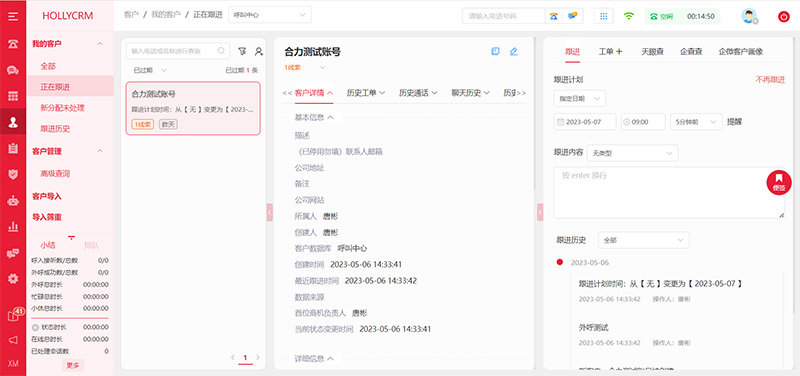Collapse the 我的客户 sidebar section
The height and width of the screenshot is (376, 800).
click(x=100, y=44)
